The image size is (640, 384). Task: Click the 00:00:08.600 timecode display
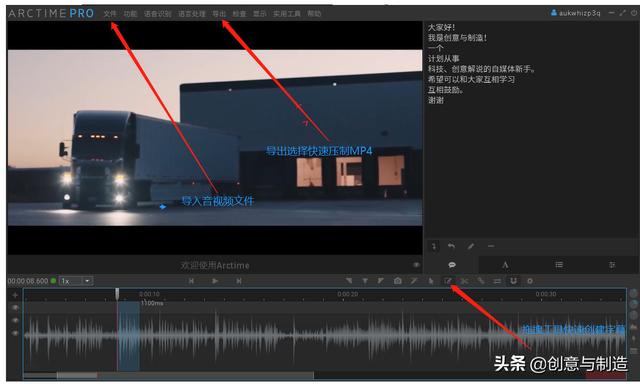tap(28, 281)
